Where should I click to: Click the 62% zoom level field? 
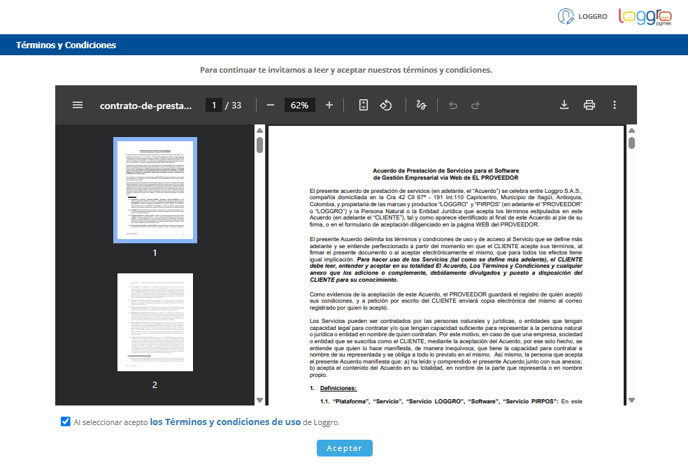point(299,105)
